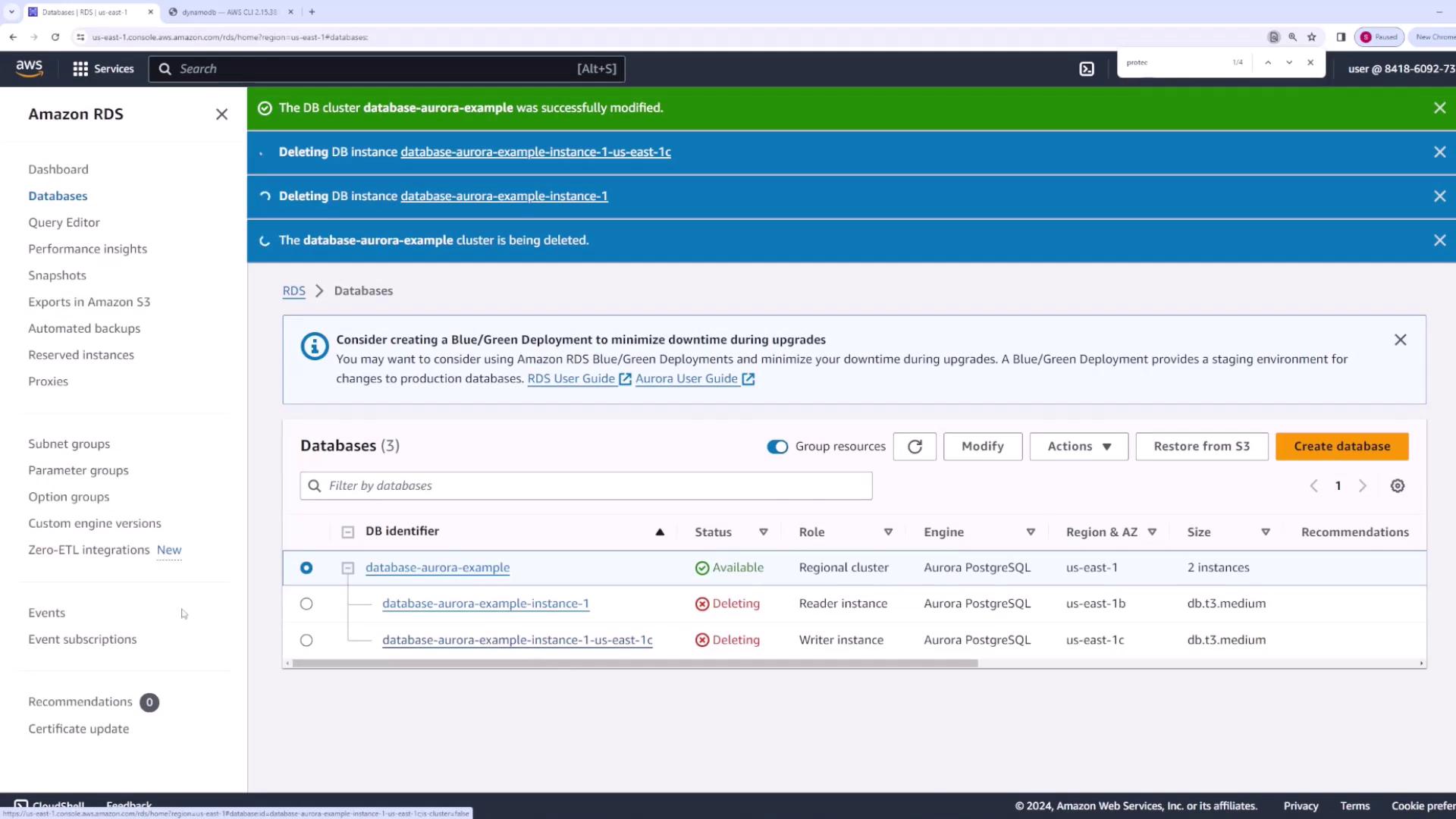The height and width of the screenshot is (819, 1456).
Task: Close the dynamodb AWS CLI tab
Action: pyautogui.click(x=290, y=12)
